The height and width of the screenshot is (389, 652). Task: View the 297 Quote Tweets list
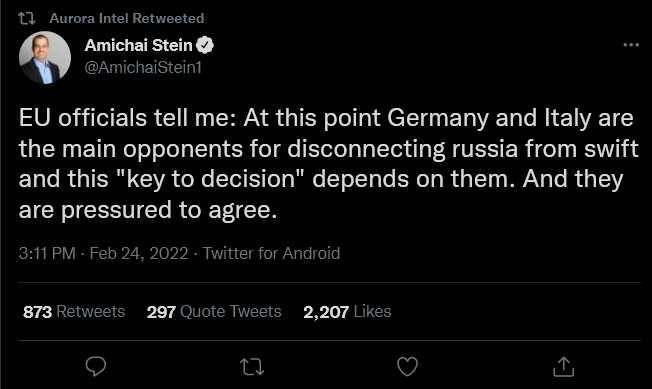coord(214,311)
